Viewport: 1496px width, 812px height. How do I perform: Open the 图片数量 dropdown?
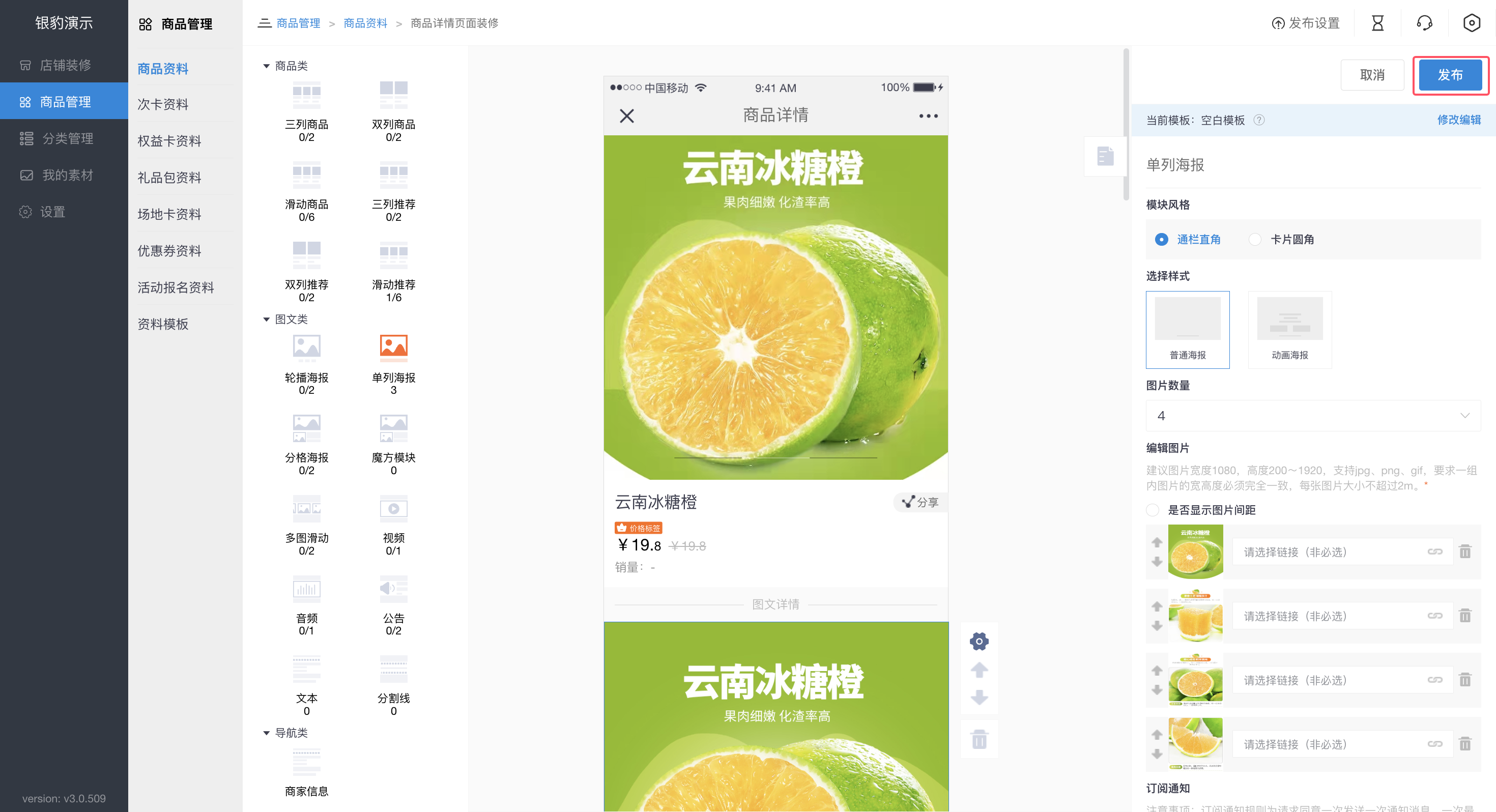[1313, 416]
